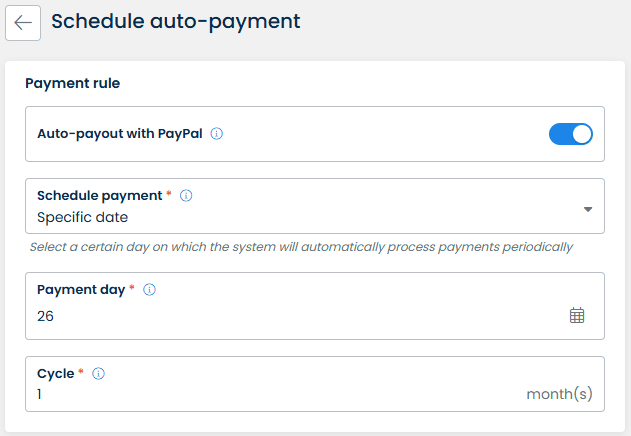Select the 'Specific date' schedule option field
631x436 pixels.
click(x=83, y=217)
